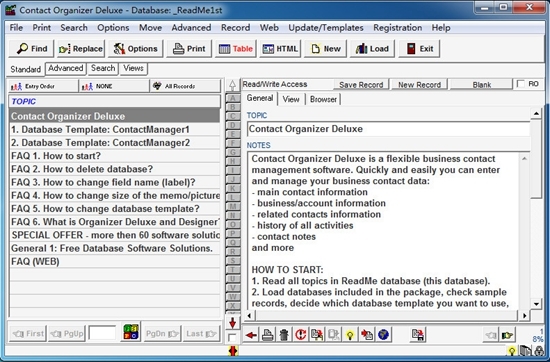Click the HTML toolbar button
Image resolution: width=550 pixels, height=362 pixels.
pyautogui.click(x=280, y=48)
